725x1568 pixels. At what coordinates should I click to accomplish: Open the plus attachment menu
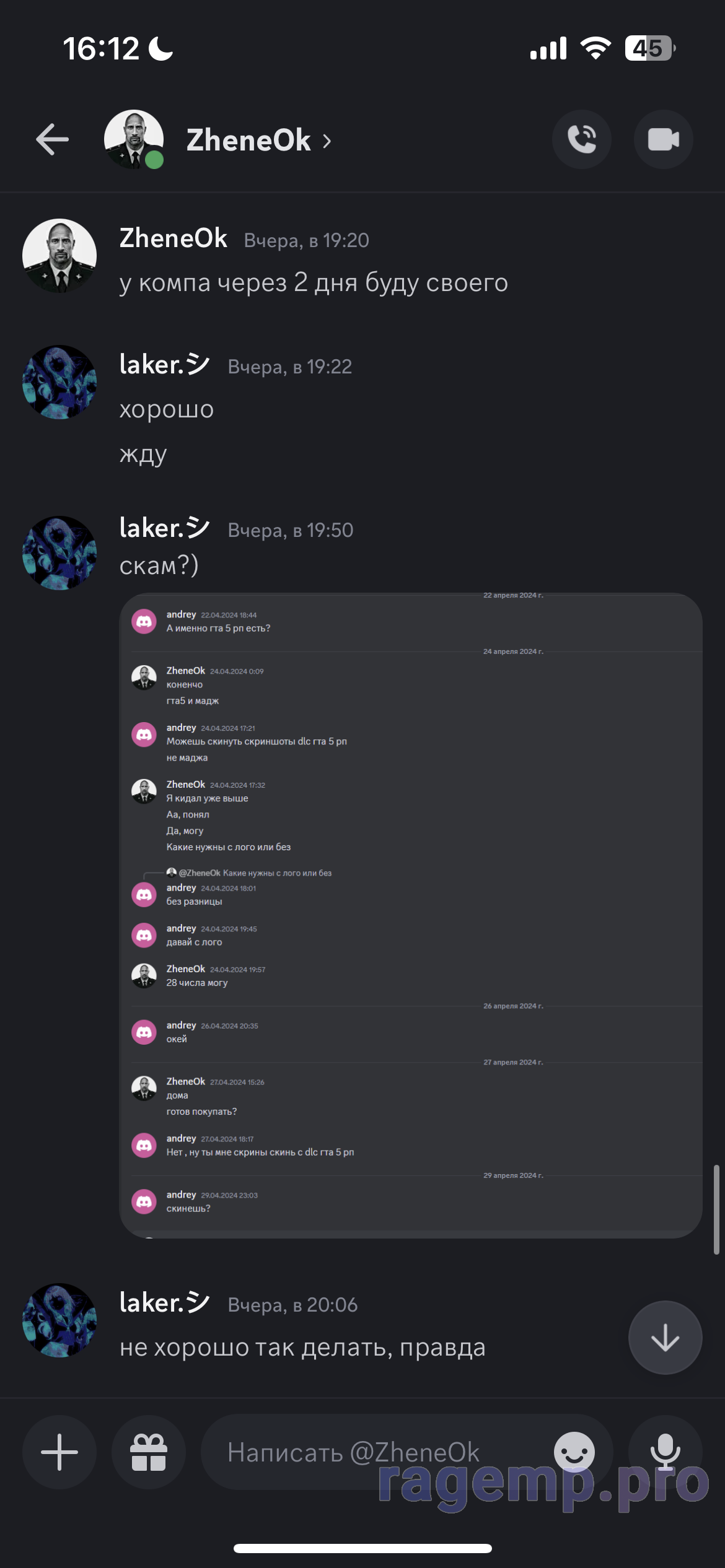coord(59,1452)
